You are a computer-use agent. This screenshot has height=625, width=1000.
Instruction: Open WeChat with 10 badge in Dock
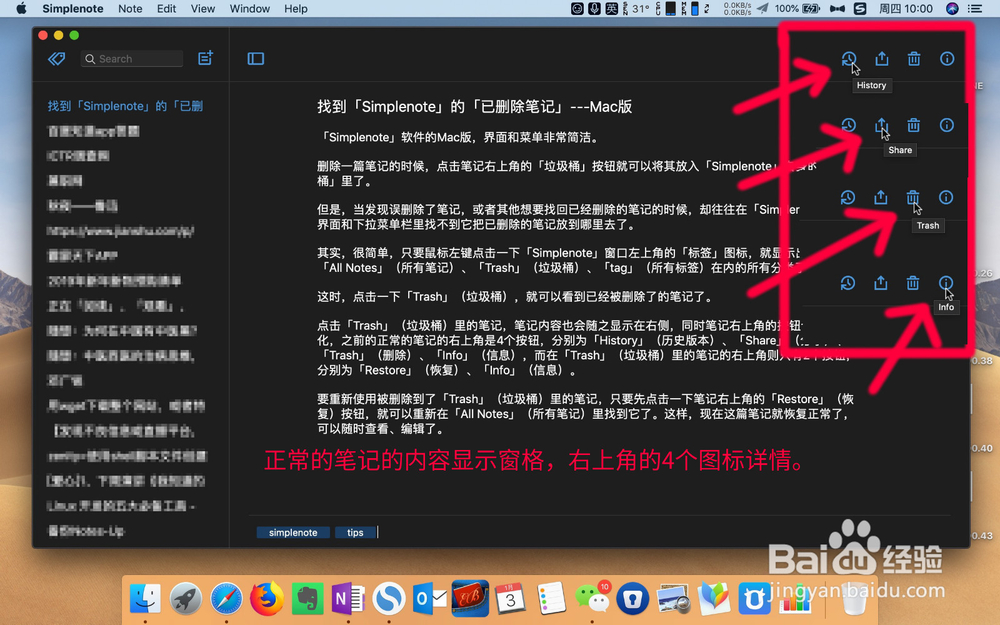pyautogui.click(x=592, y=598)
